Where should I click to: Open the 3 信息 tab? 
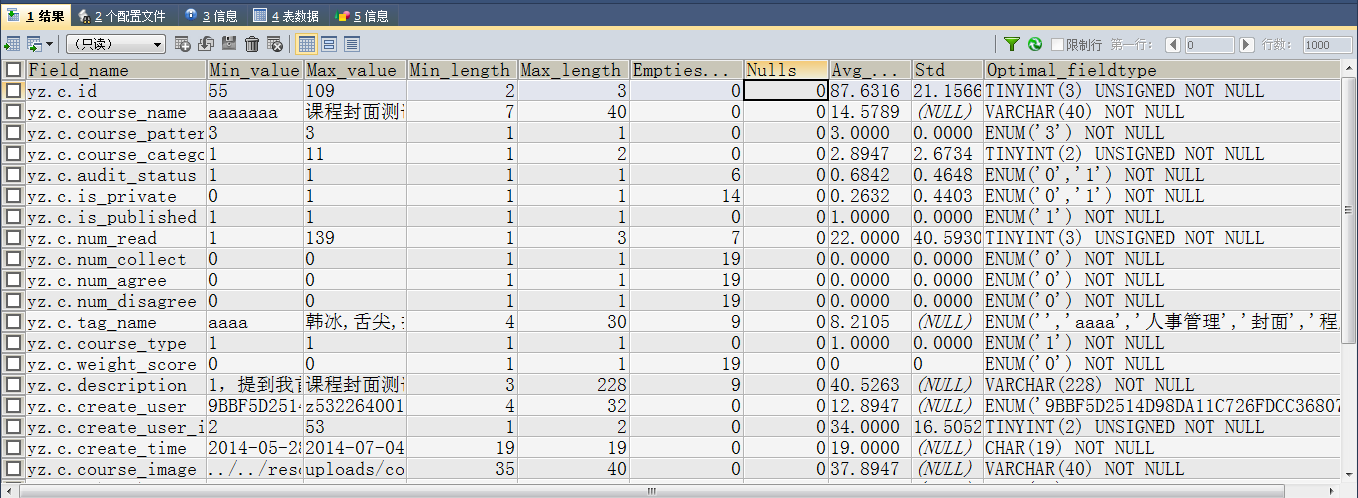point(210,16)
